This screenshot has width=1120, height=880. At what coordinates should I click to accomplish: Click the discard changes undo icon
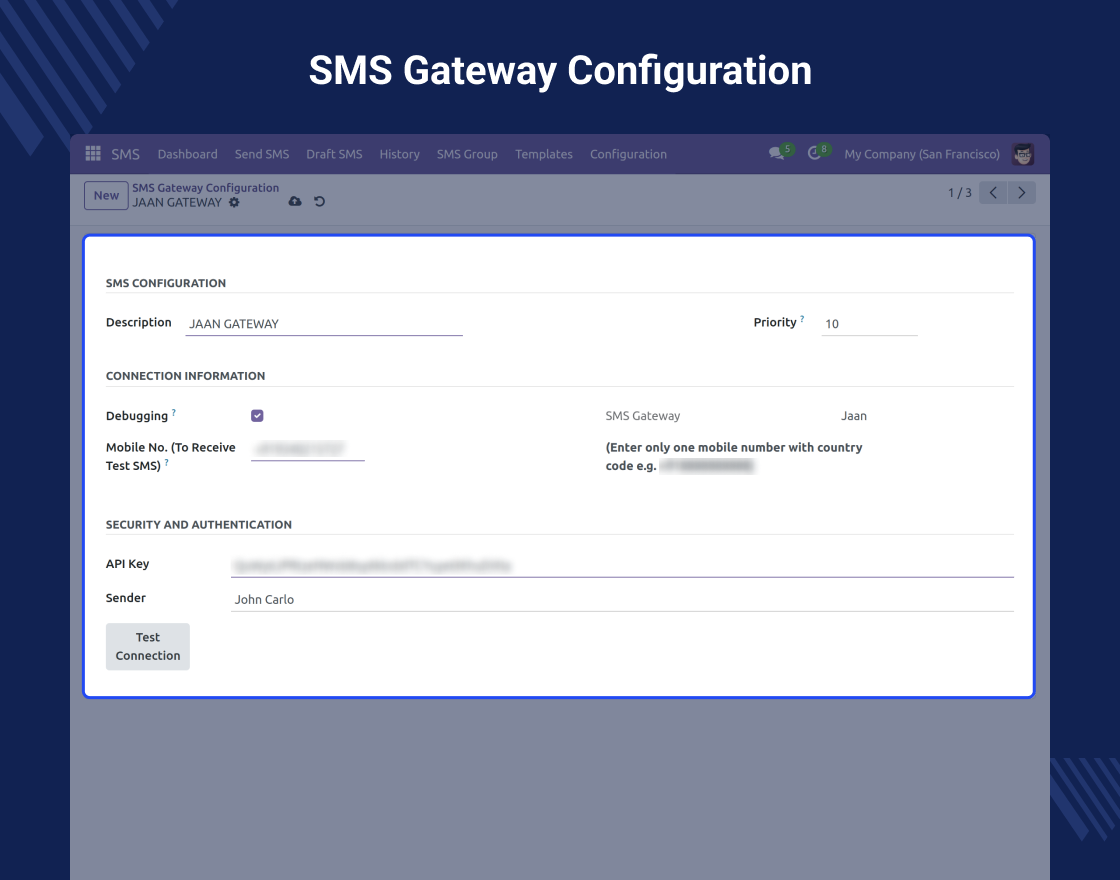tap(320, 202)
